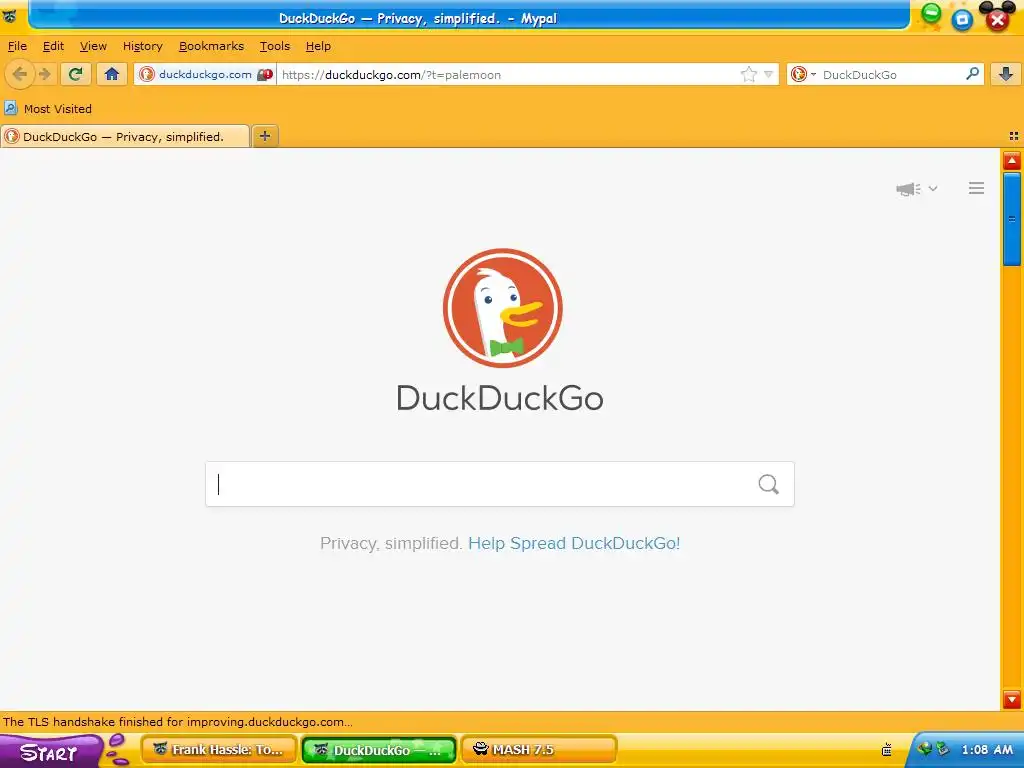The image size is (1024, 768).
Task: Open a new tab with the plus button
Action: (264, 136)
